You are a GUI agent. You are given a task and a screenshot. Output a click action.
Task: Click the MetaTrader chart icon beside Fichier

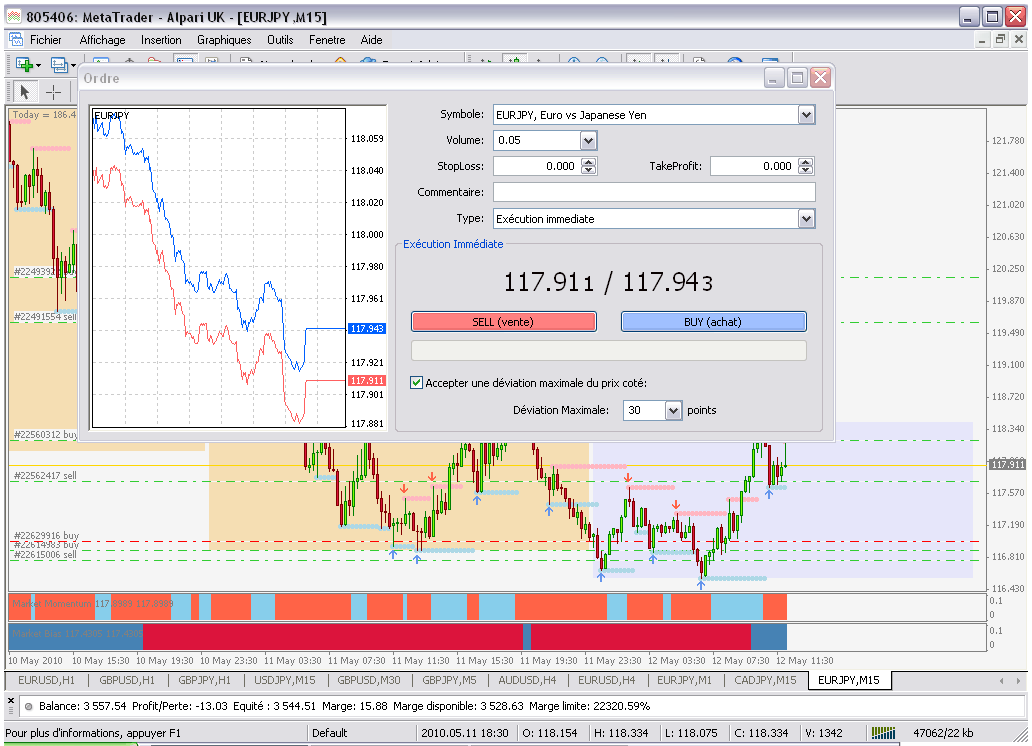(15, 40)
